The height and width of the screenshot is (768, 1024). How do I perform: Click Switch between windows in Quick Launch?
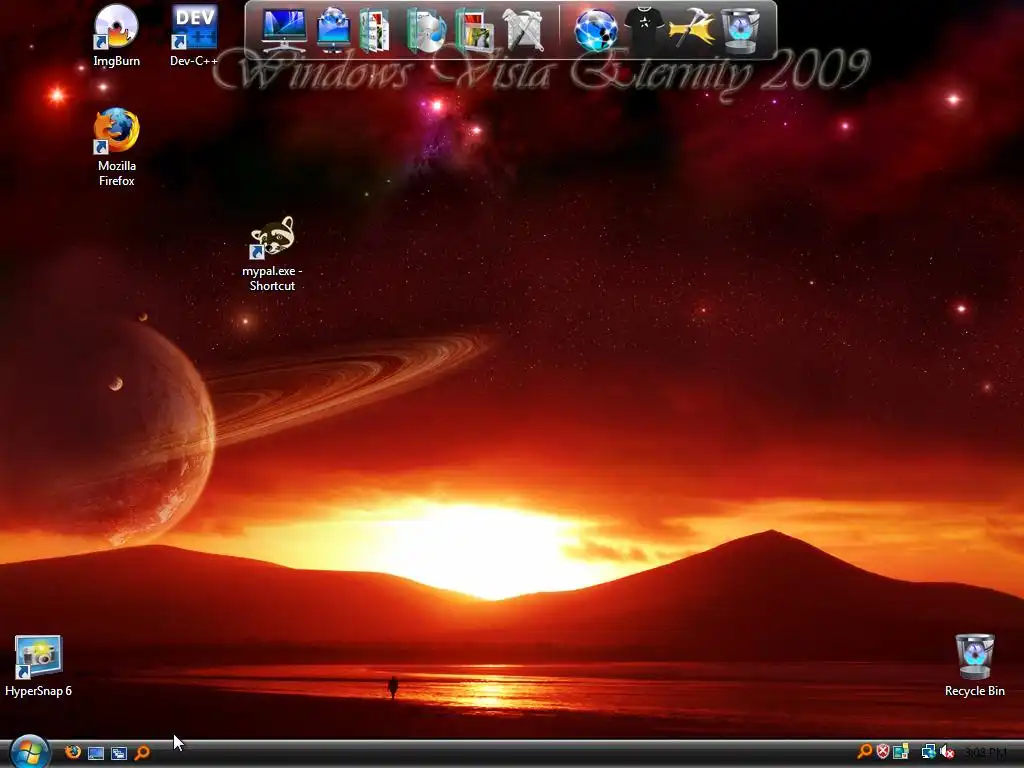pos(119,753)
